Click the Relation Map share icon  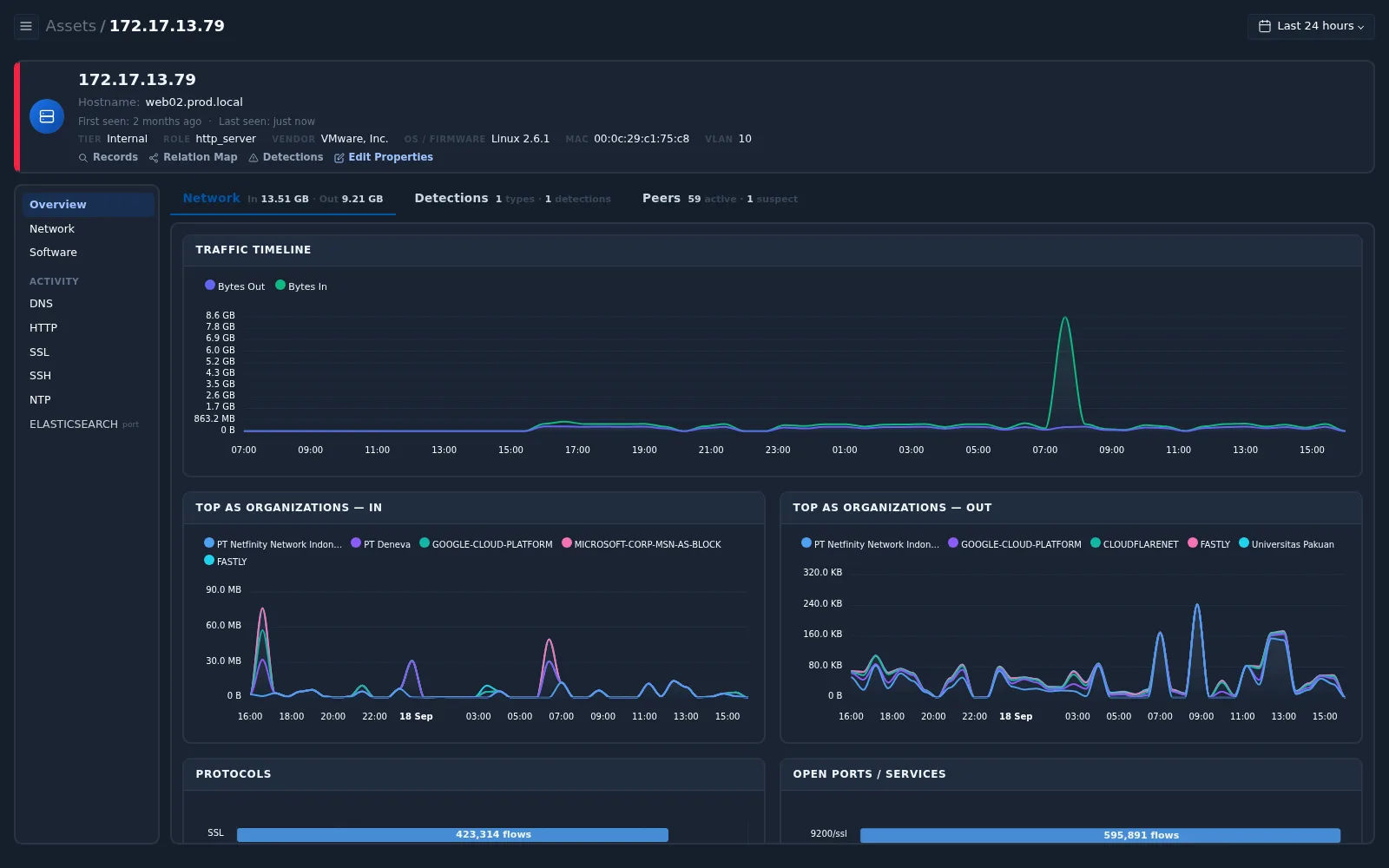click(154, 158)
